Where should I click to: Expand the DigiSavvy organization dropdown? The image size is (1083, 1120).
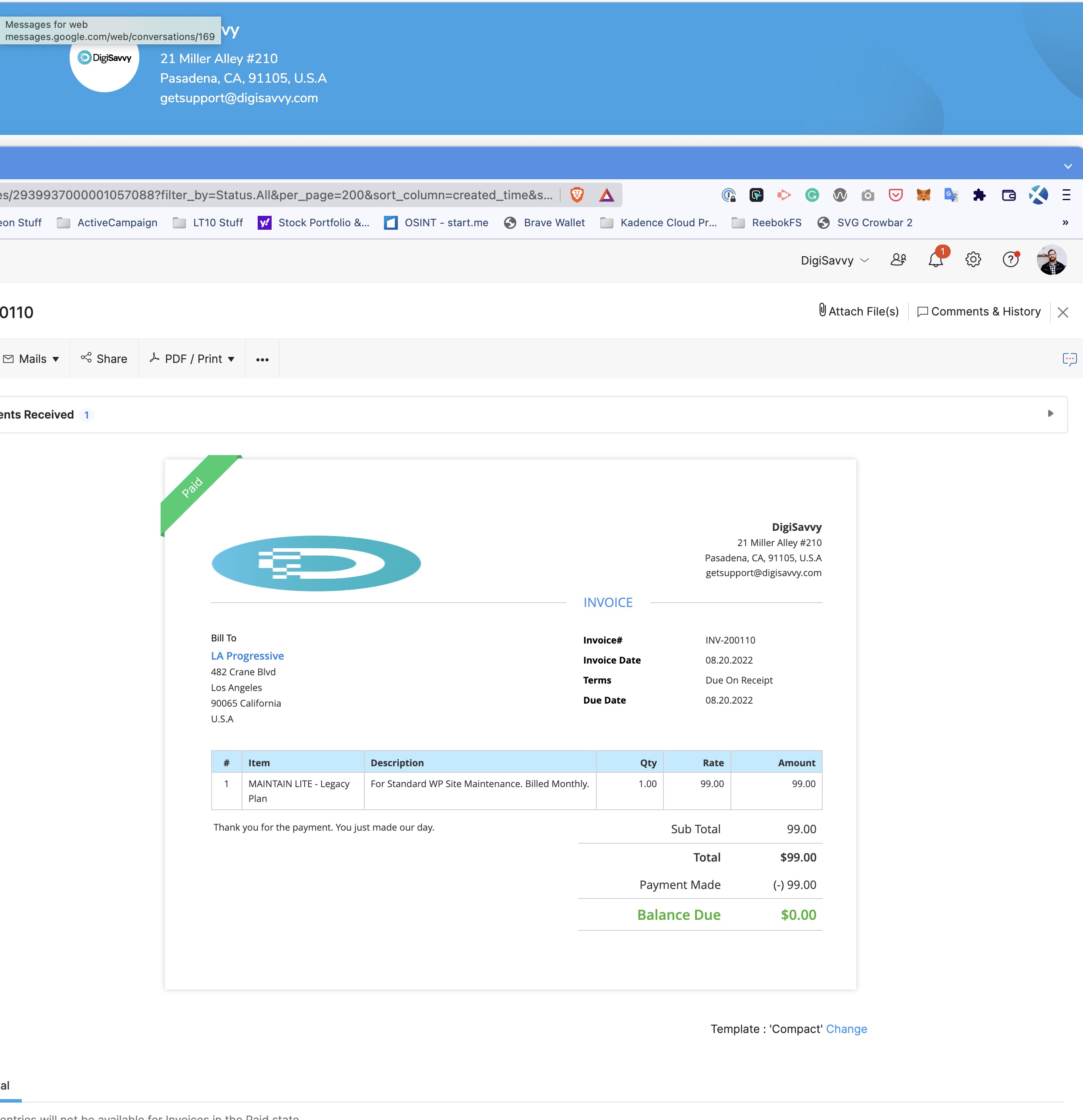(834, 261)
